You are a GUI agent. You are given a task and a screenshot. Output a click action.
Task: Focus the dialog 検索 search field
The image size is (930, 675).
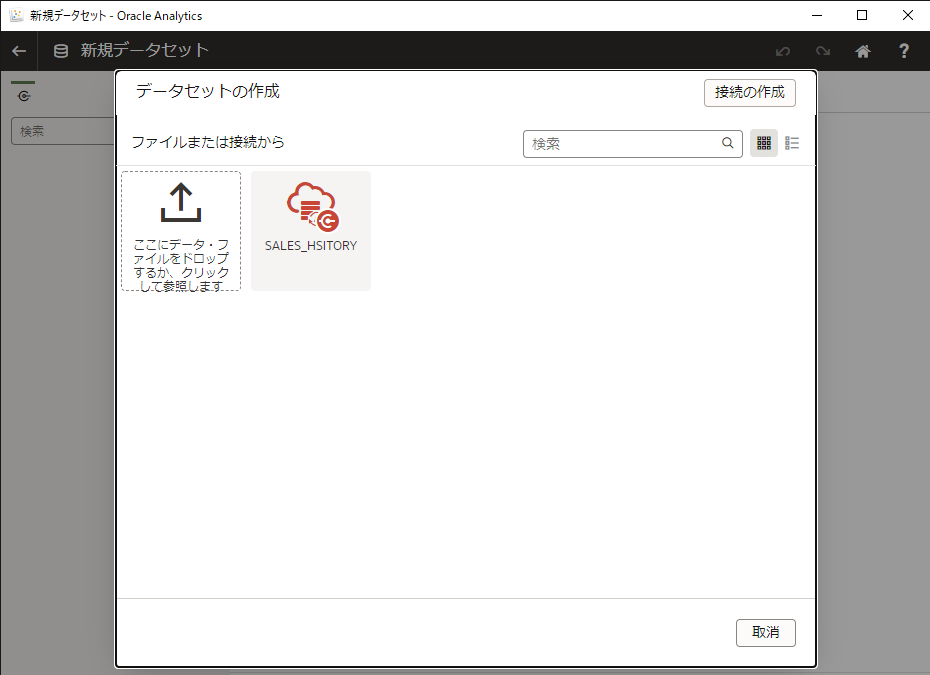click(x=624, y=144)
